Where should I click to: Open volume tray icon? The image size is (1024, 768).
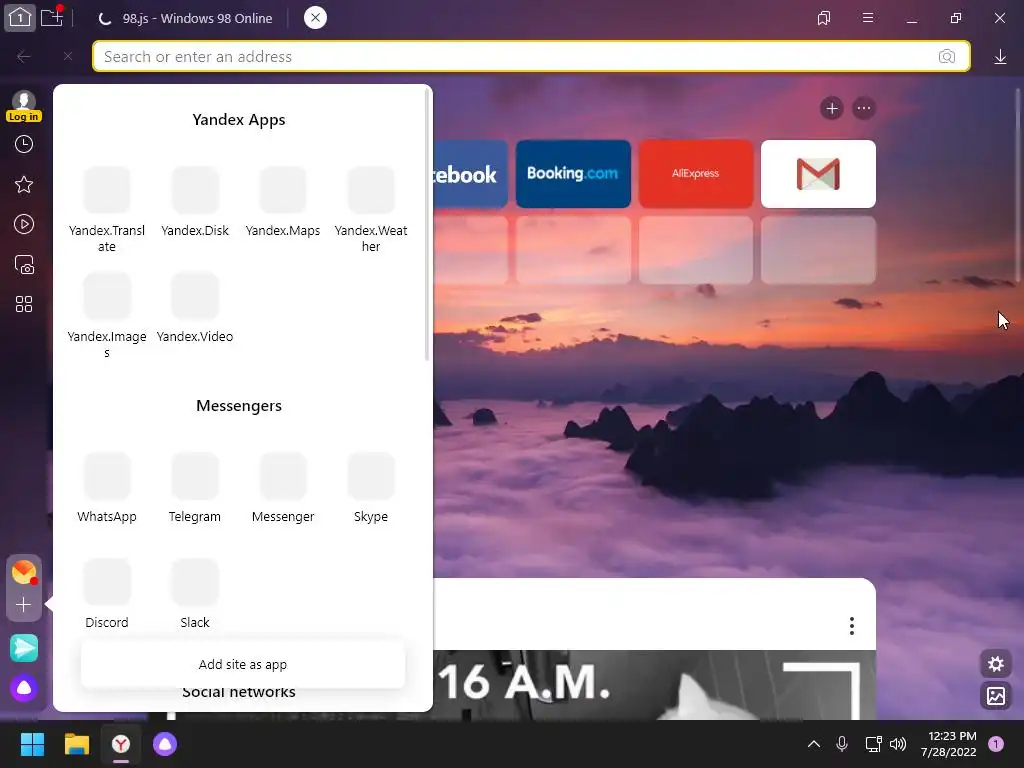(x=899, y=744)
